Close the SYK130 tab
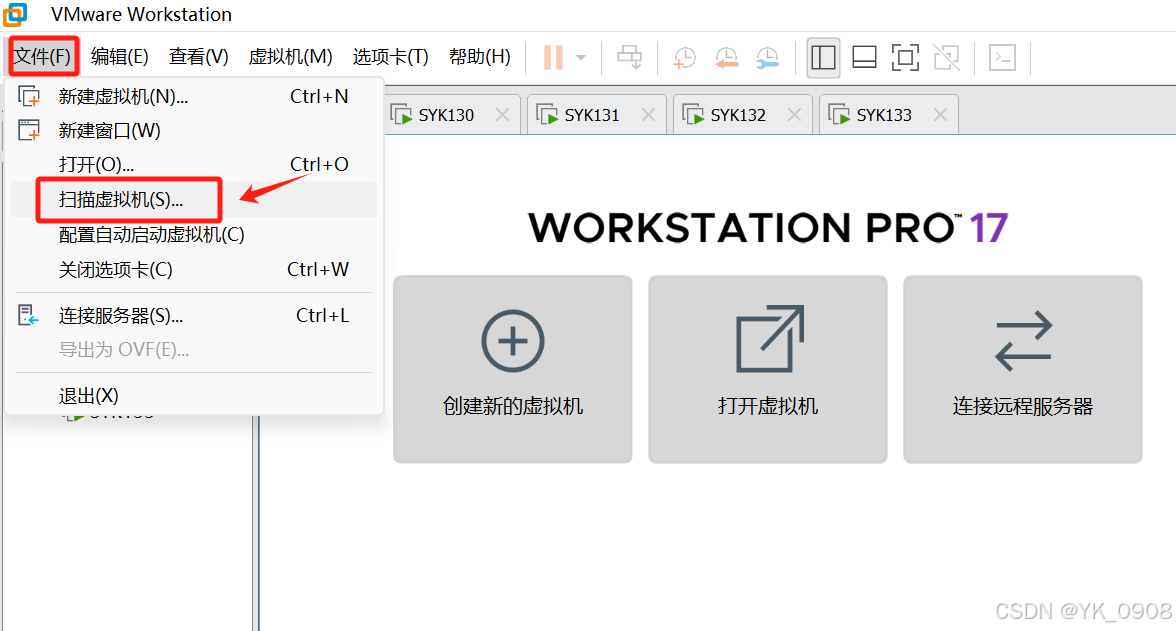This screenshot has width=1176, height=631. 502,115
